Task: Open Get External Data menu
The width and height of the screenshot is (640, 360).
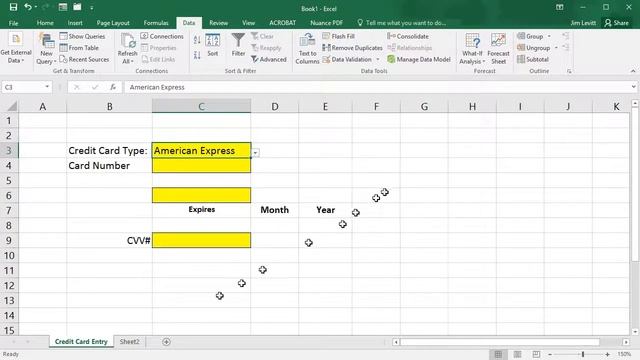Action: 16,48
